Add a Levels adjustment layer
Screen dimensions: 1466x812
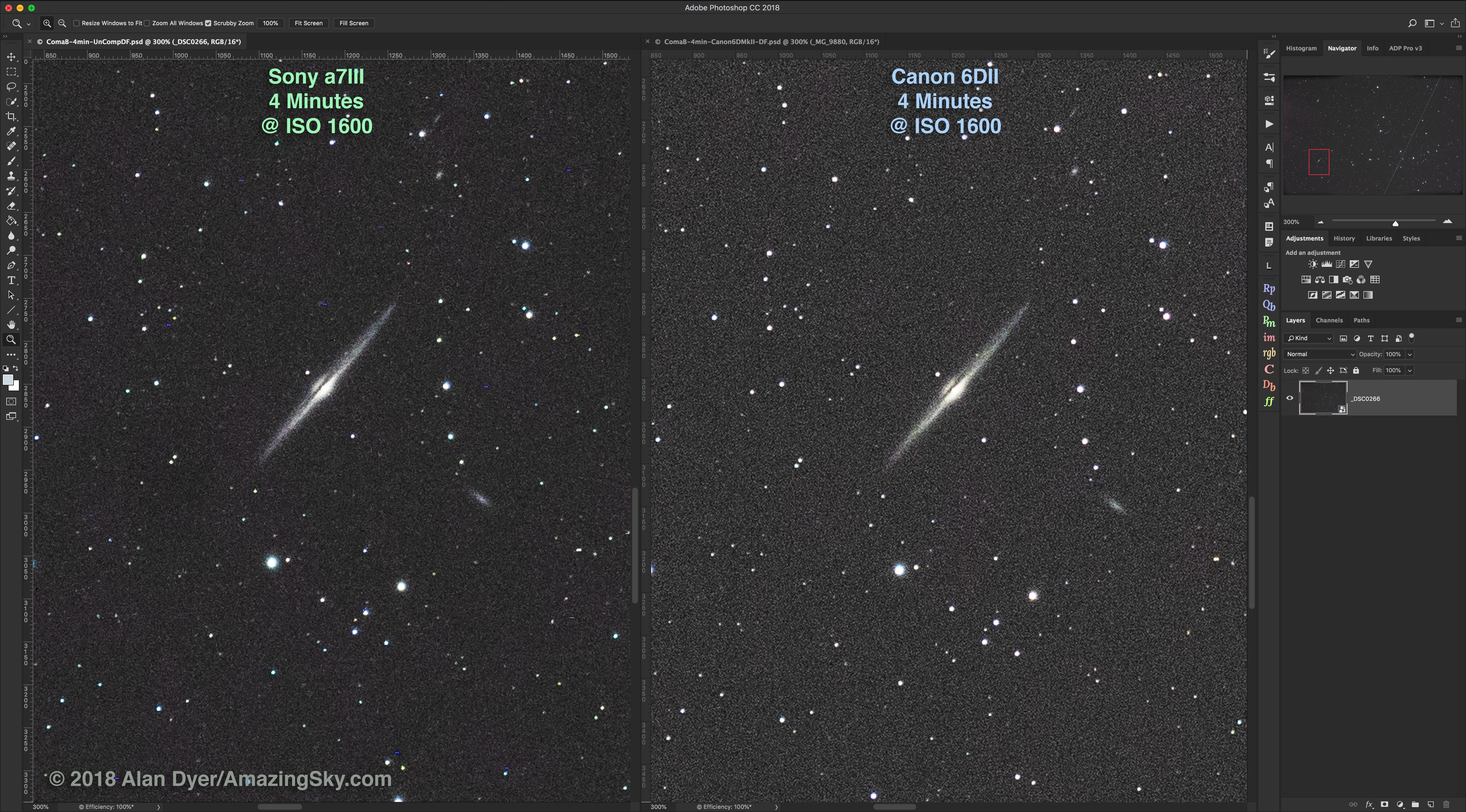click(1327, 263)
